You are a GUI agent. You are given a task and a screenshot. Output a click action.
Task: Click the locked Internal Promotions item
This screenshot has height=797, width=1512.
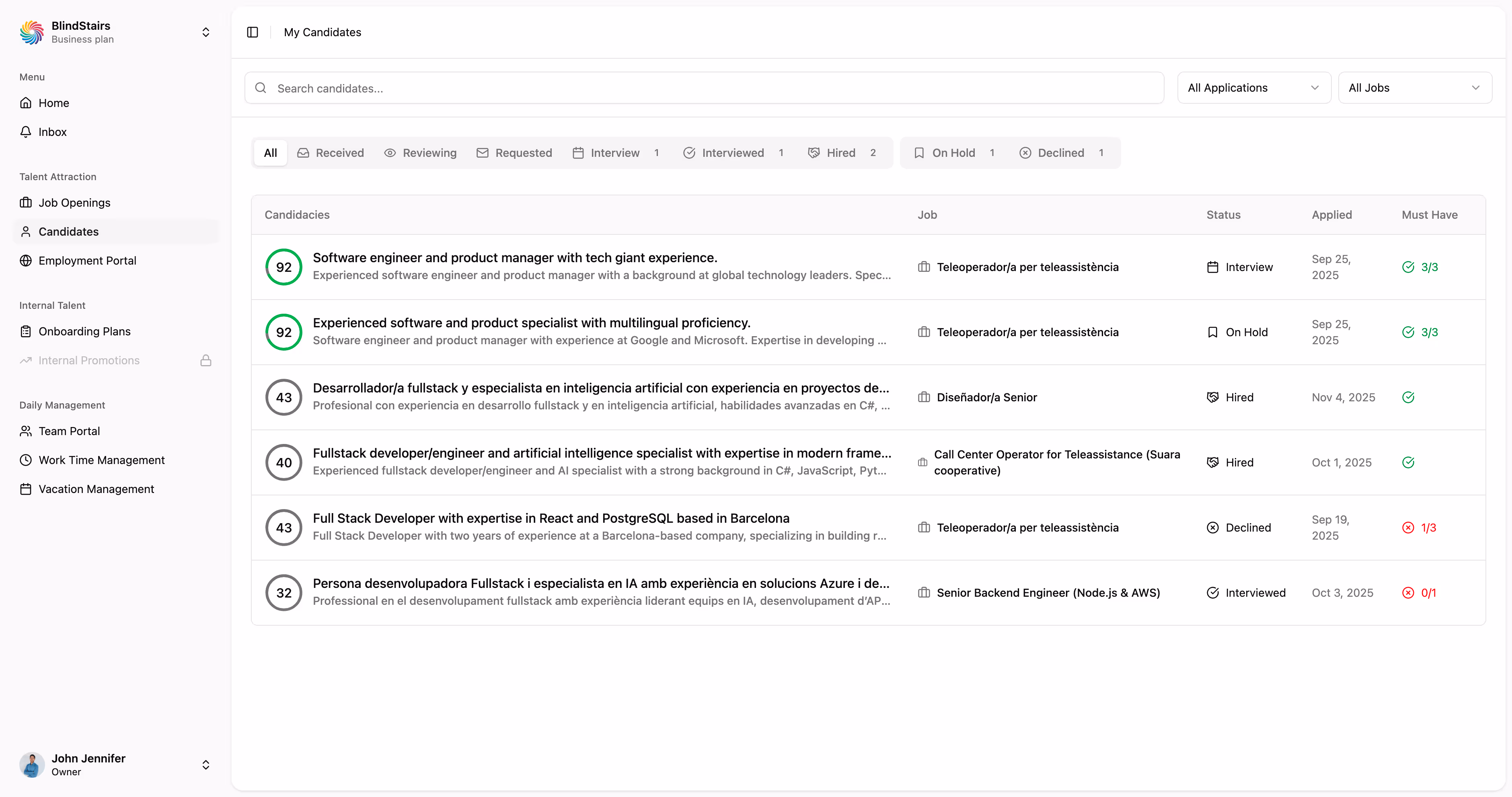pyautogui.click(x=88, y=360)
